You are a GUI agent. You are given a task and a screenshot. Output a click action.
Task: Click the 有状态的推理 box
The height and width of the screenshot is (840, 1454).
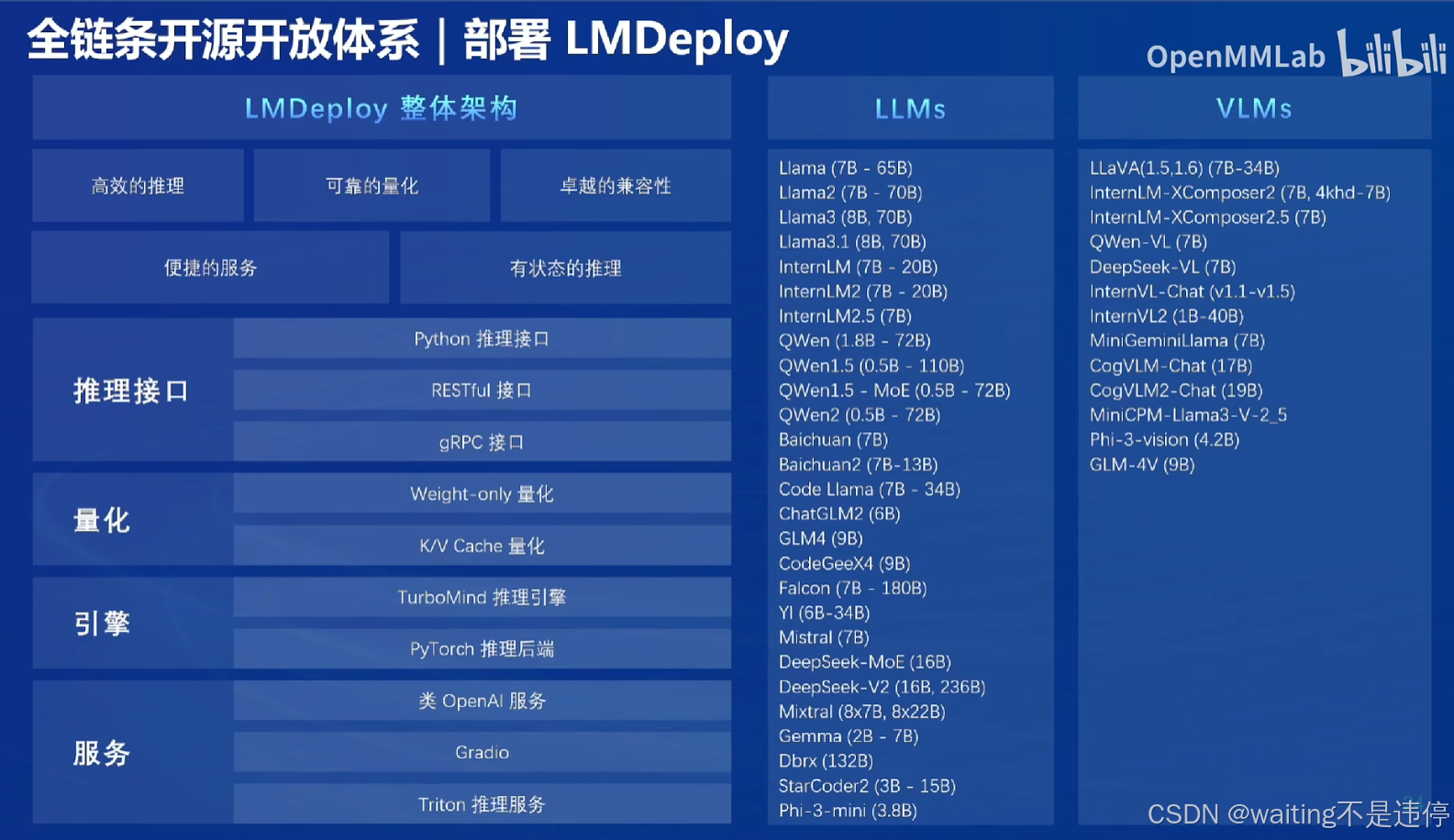click(565, 268)
